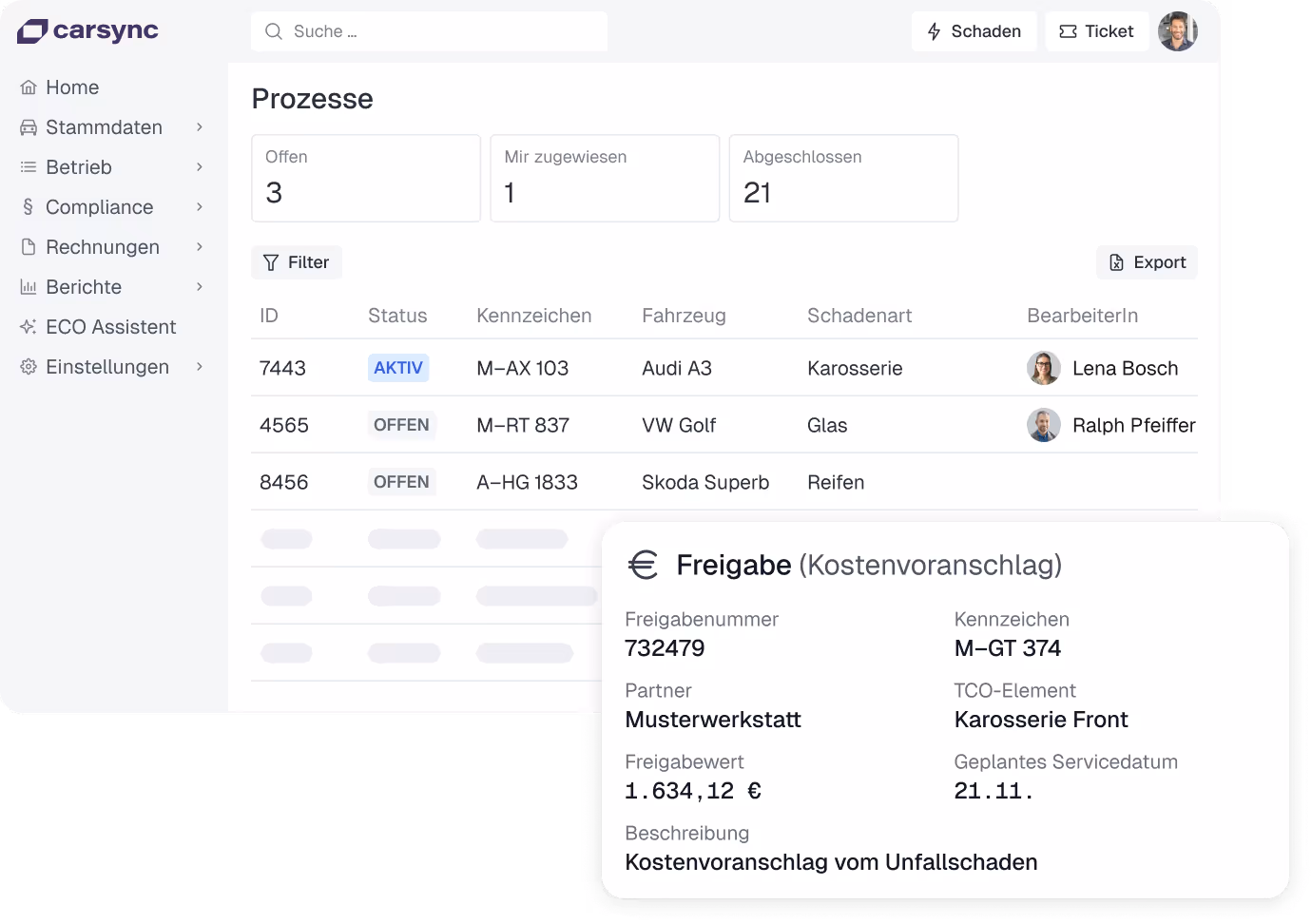This screenshot has width=1312, height=924.
Task: Click the Musterwerkstatt partner value
Action: click(x=713, y=720)
